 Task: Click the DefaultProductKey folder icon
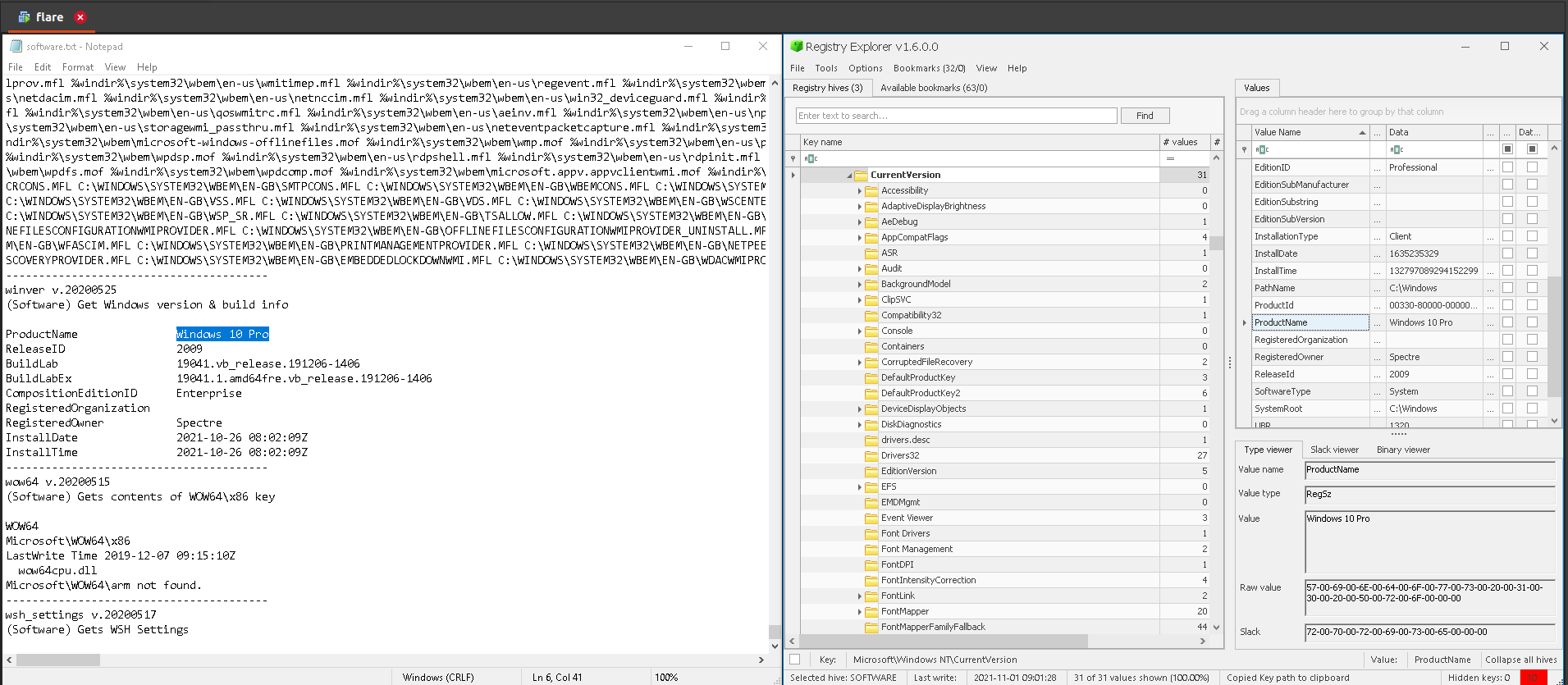871,377
